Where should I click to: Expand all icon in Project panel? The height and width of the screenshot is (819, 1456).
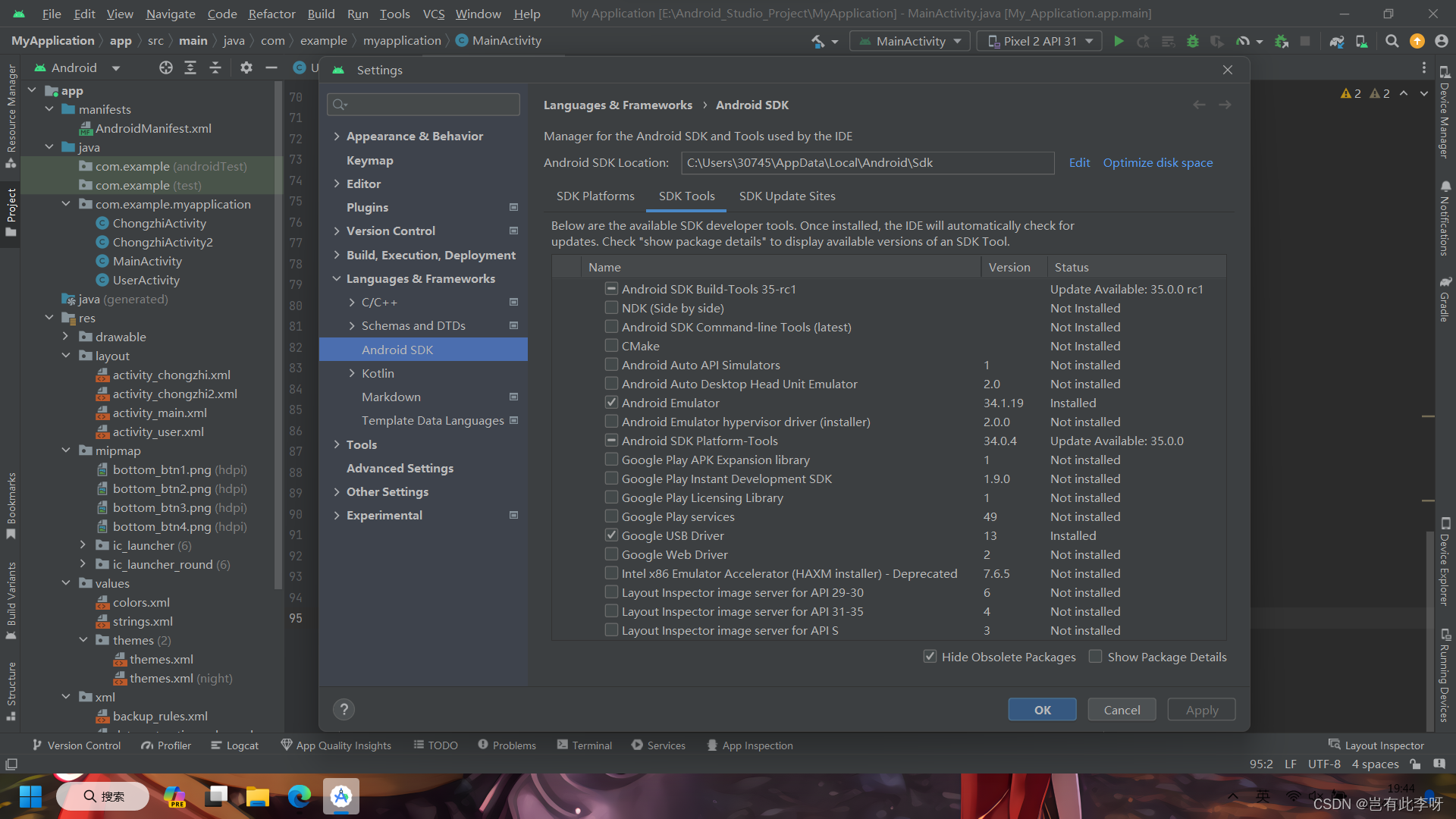(190, 68)
